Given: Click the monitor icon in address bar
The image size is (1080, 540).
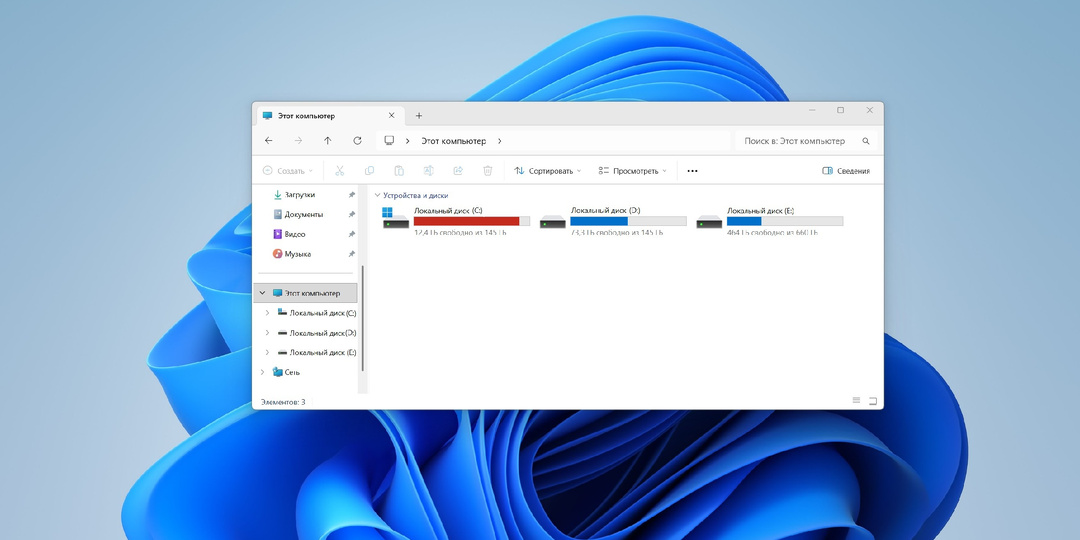Looking at the screenshot, I should tap(389, 141).
